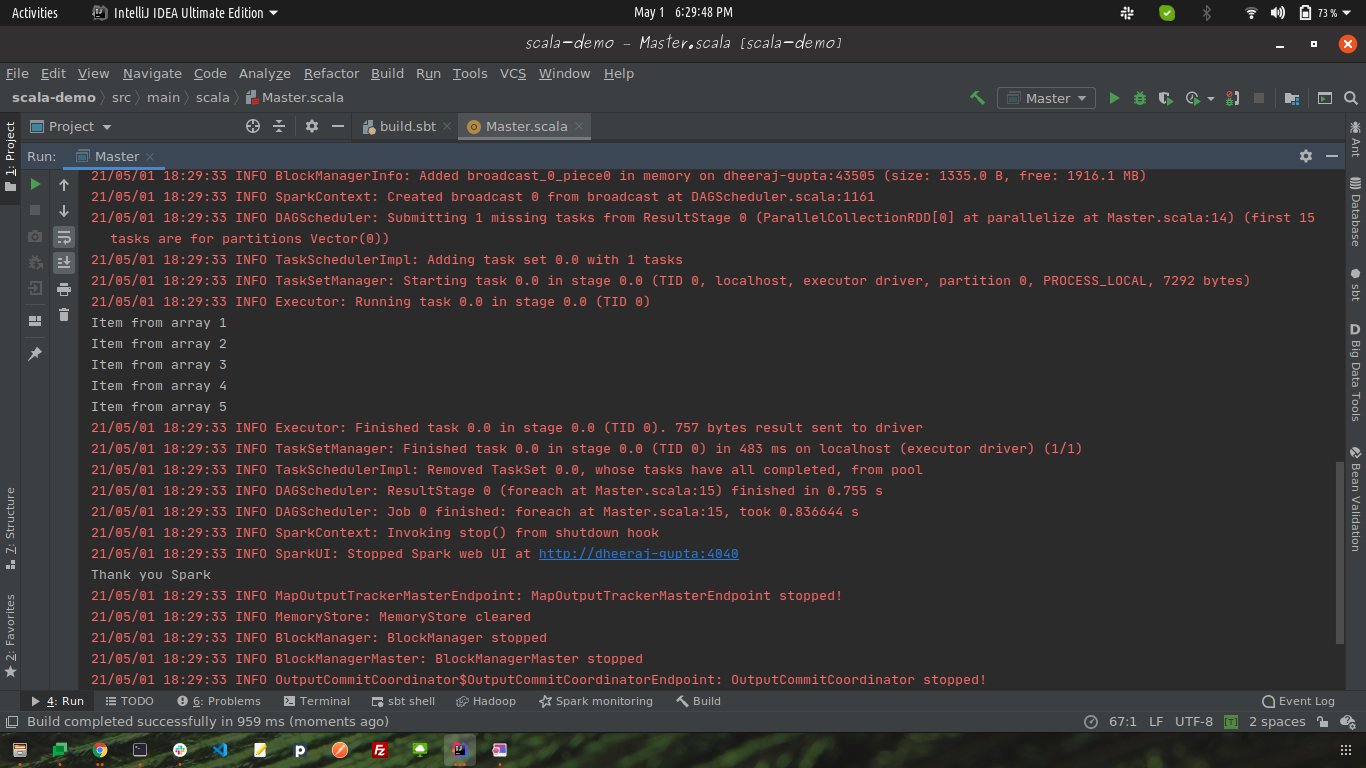Click the pin tab icon in Run panel
The height and width of the screenshot is (768, 1366).
(x=35, y=354)
